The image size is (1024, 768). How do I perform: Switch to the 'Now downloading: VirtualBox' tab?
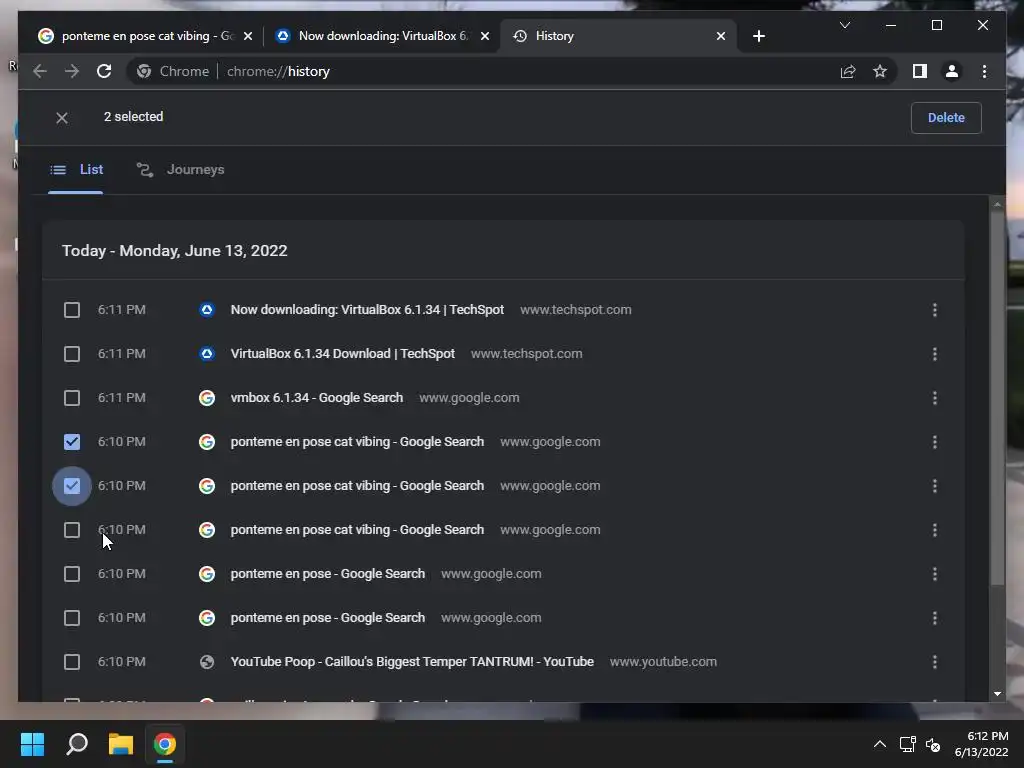tap(382, 36)
